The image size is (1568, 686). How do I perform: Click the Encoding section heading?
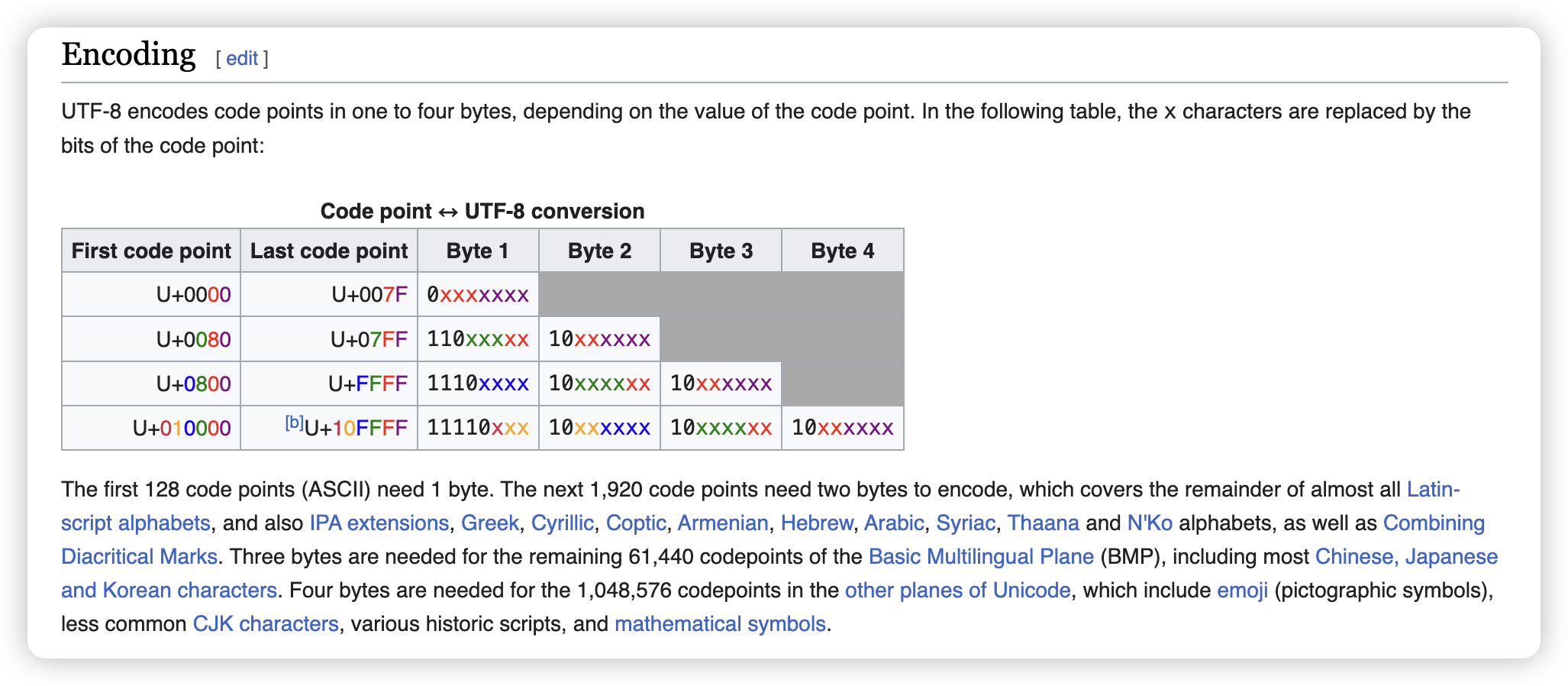[128, 54]
